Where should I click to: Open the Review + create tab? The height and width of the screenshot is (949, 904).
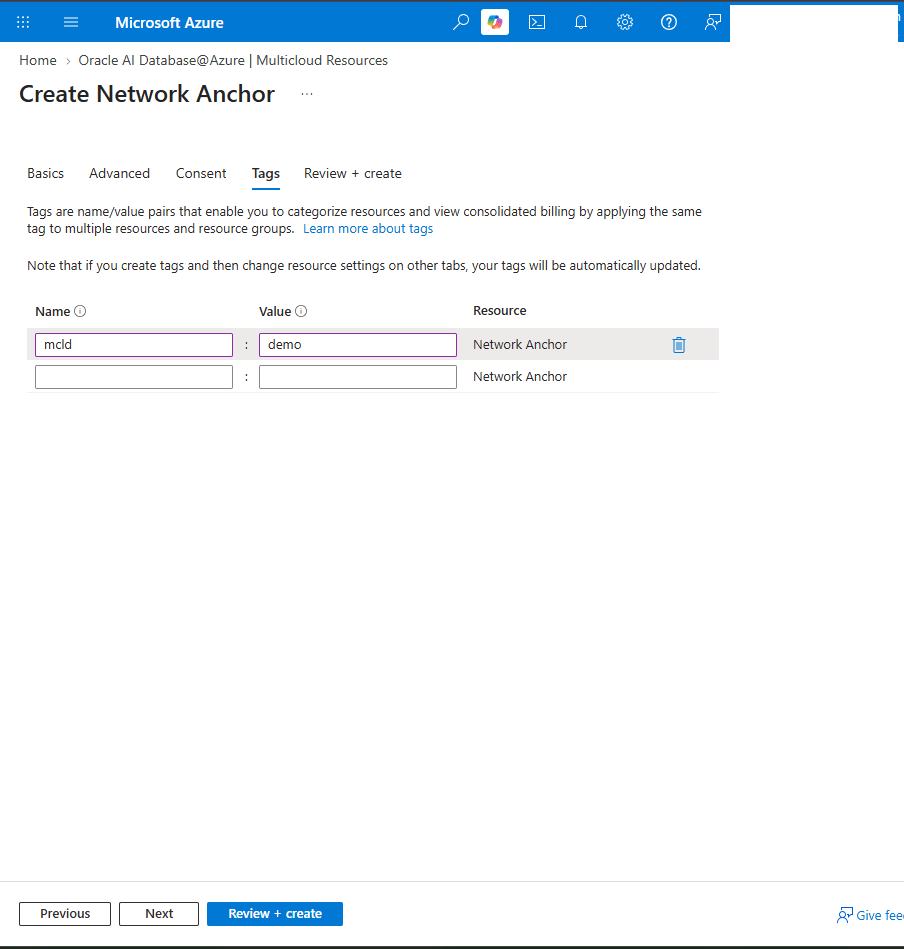click(353, 173)
